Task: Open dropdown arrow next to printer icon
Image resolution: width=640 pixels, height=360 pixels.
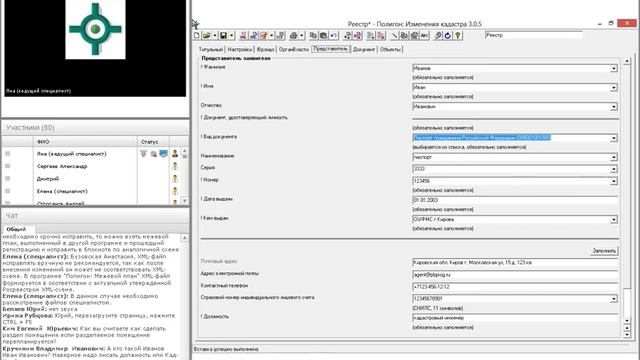Action: click(x=302, y=36)
